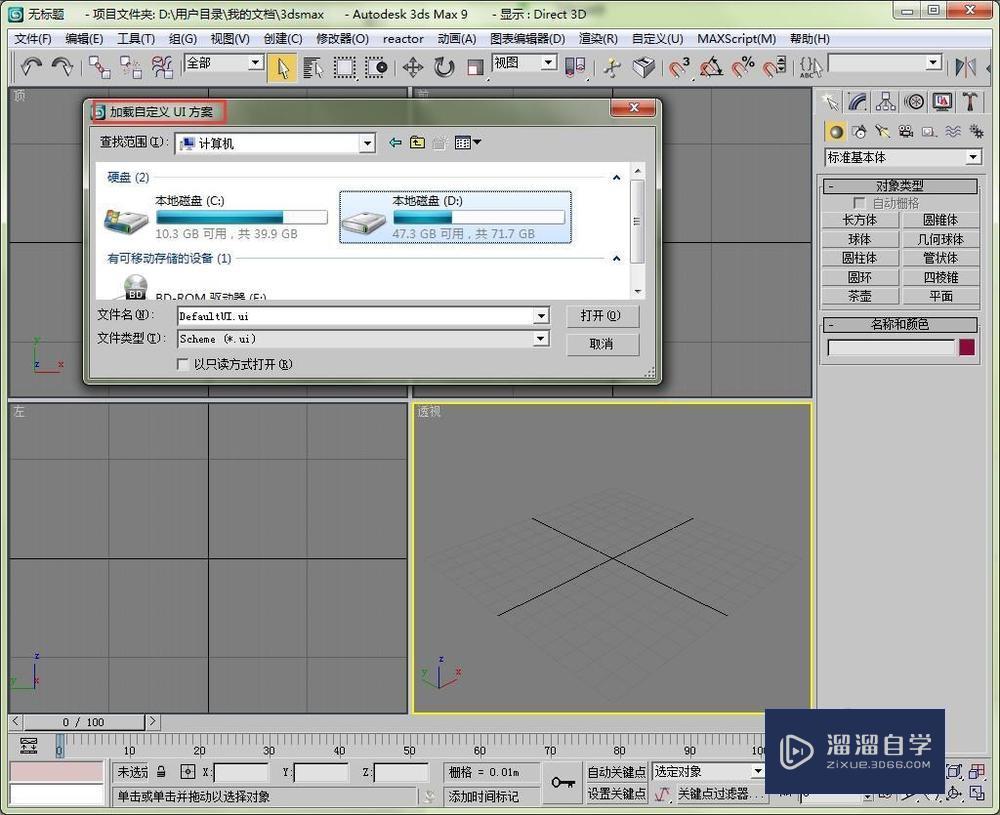Open the Utilities panel (hammer icon)
The image size is (1000, 815).
[x=970, y=101]
